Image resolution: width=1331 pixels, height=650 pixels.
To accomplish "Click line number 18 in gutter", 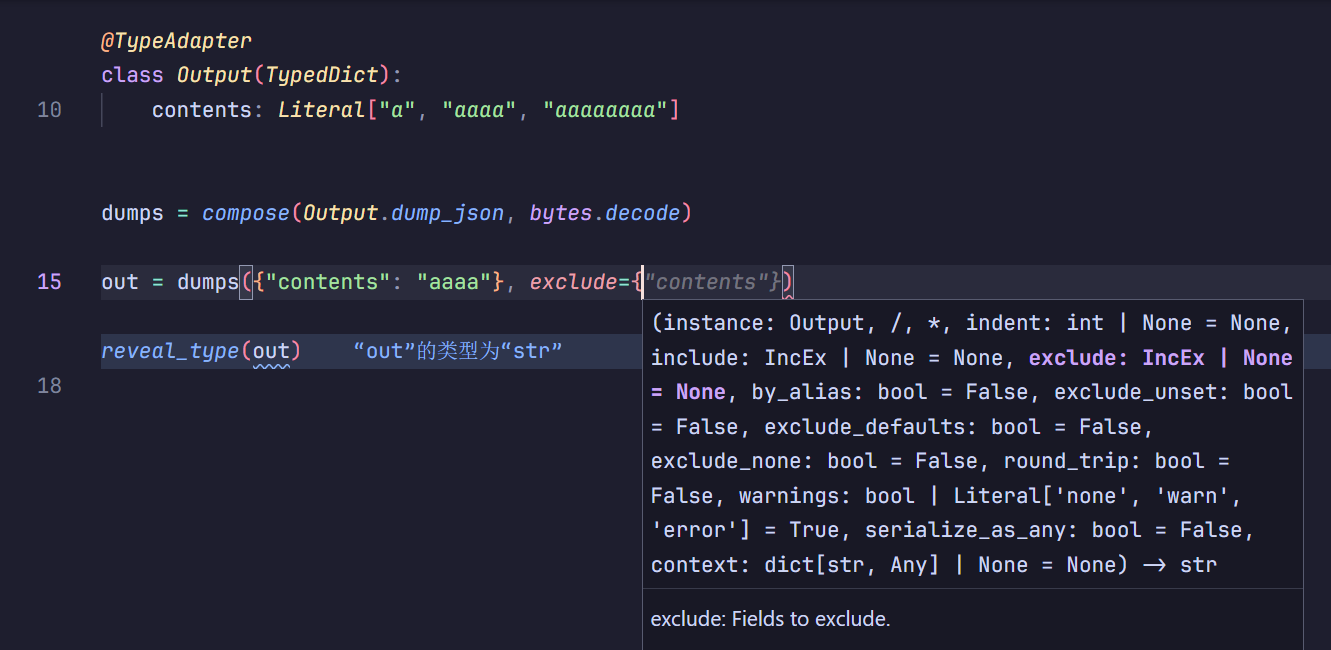I will click(x=49, y=385).
